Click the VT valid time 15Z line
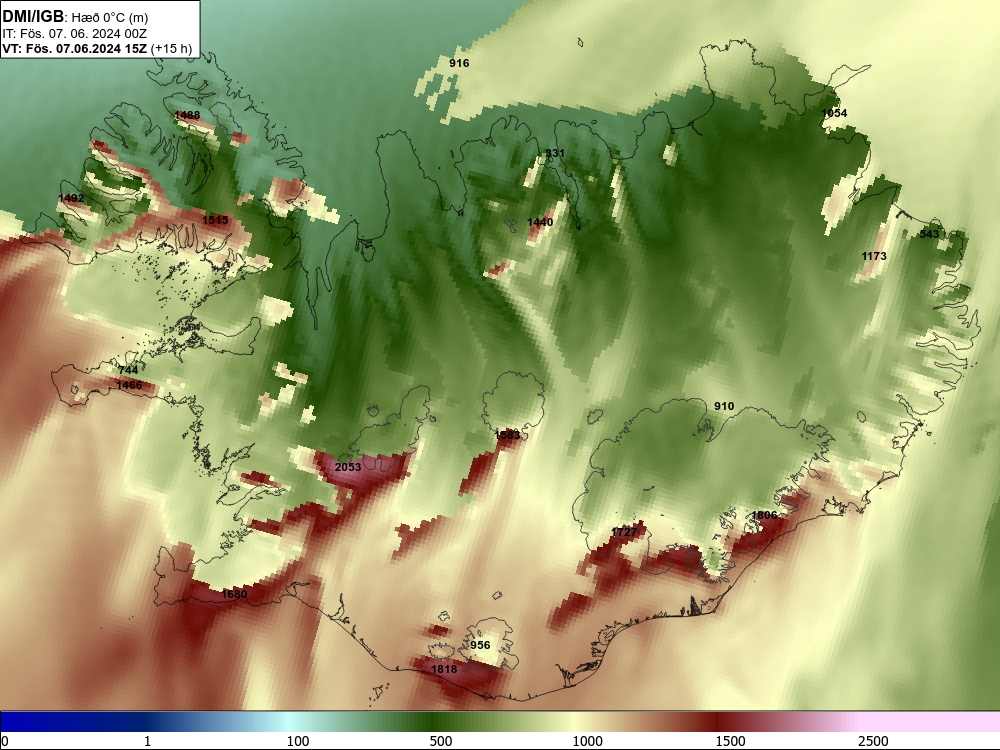The image size is (1000, 750). (97, 48)
